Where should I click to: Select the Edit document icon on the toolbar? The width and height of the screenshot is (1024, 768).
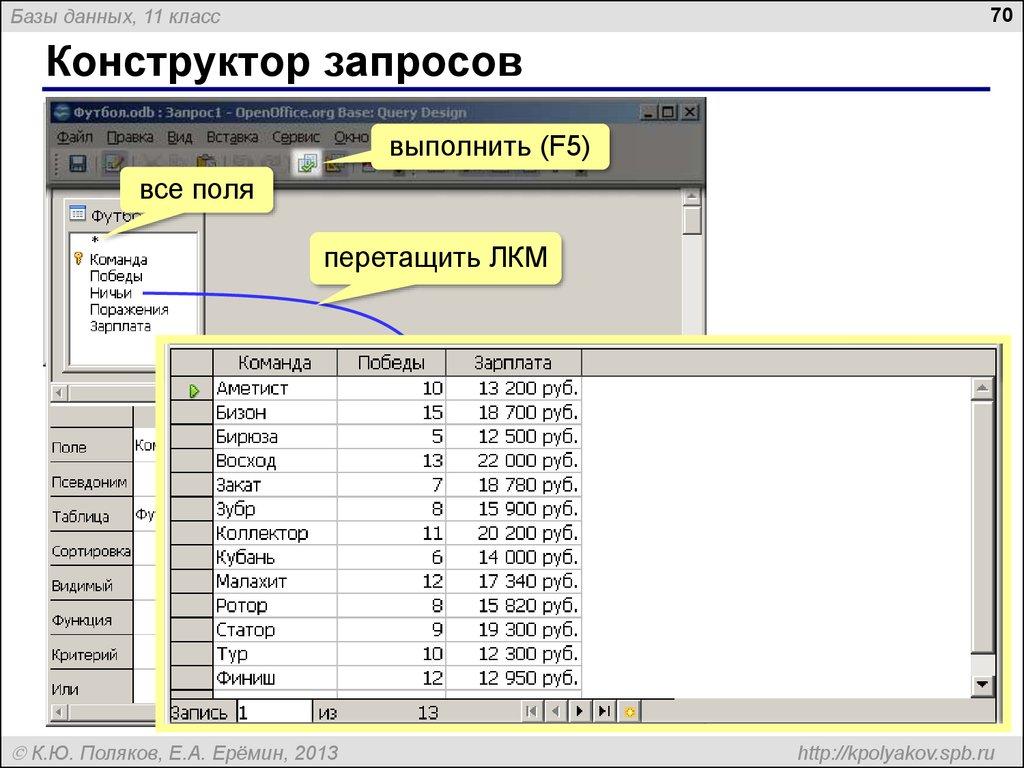[111, 163]
